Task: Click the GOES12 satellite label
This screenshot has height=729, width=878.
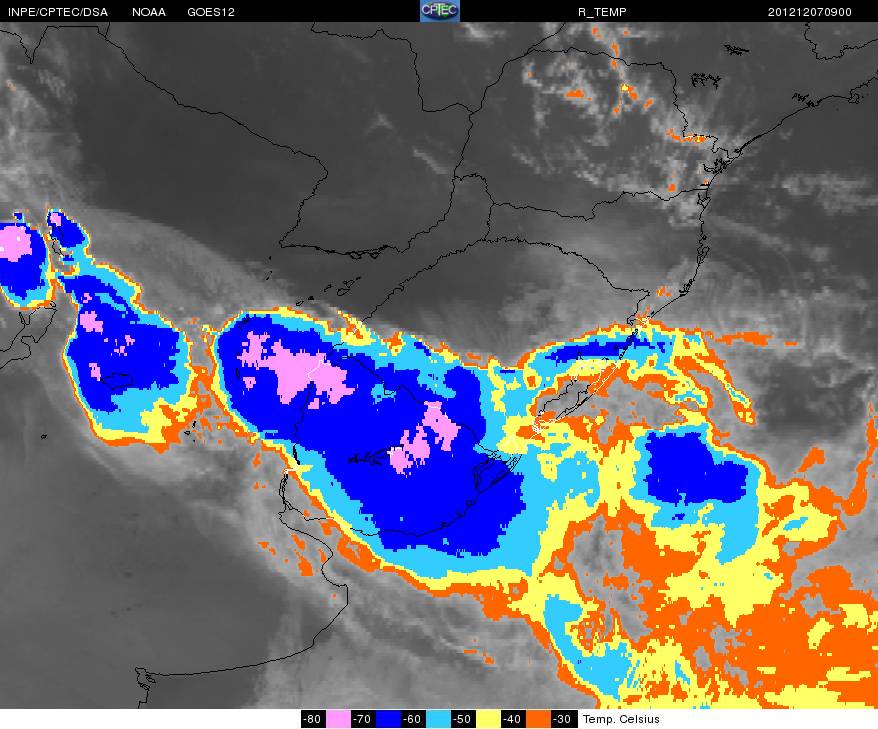Action: coord(211,12)
